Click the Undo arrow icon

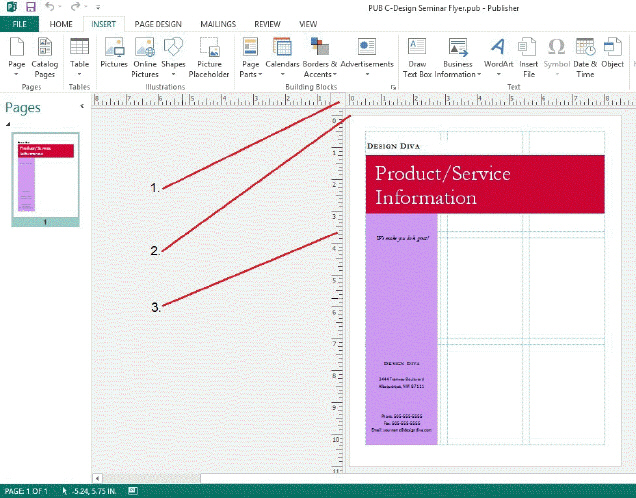coord(49,6)
